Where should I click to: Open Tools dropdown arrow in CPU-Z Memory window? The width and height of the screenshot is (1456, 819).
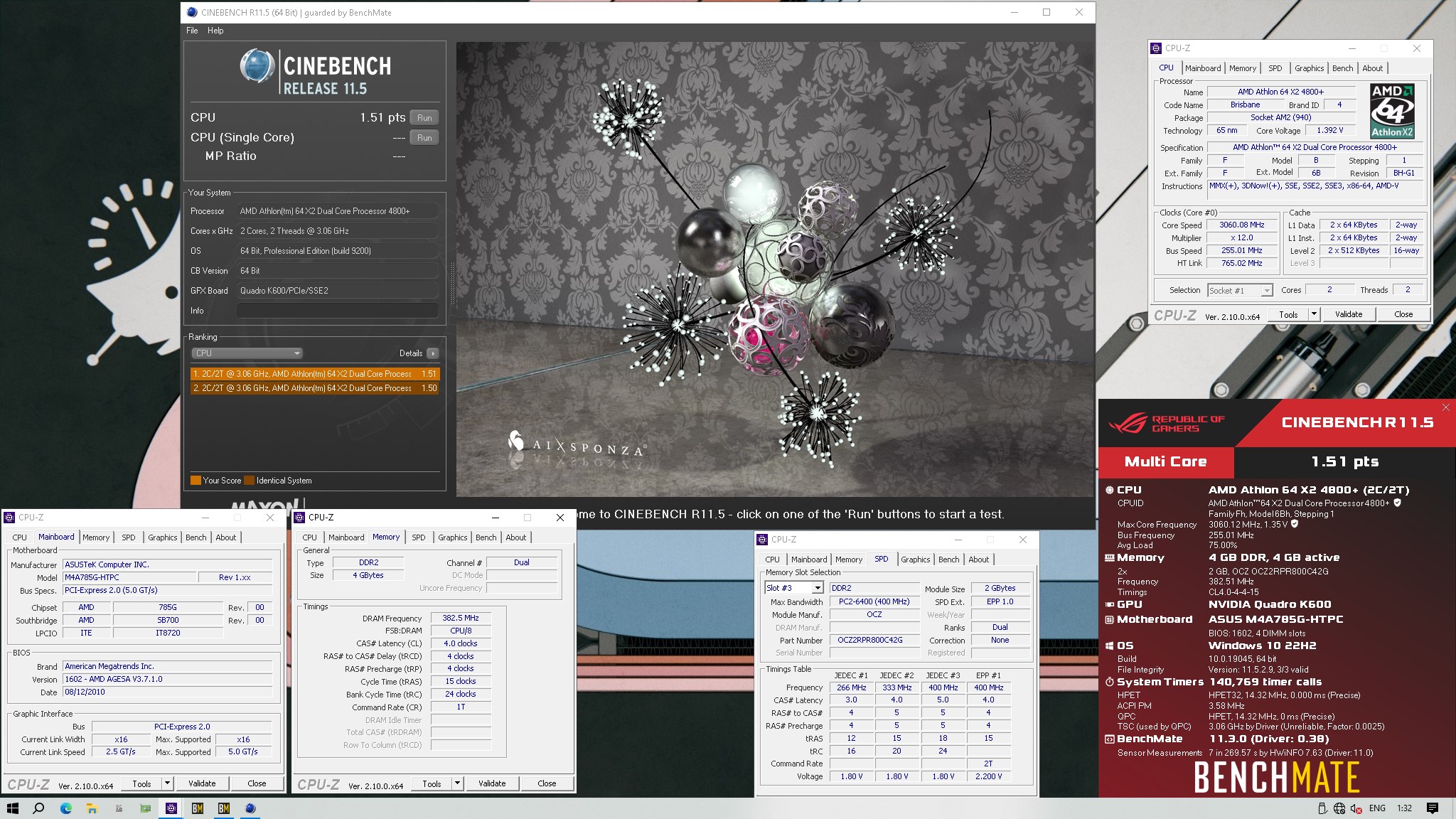458,783
